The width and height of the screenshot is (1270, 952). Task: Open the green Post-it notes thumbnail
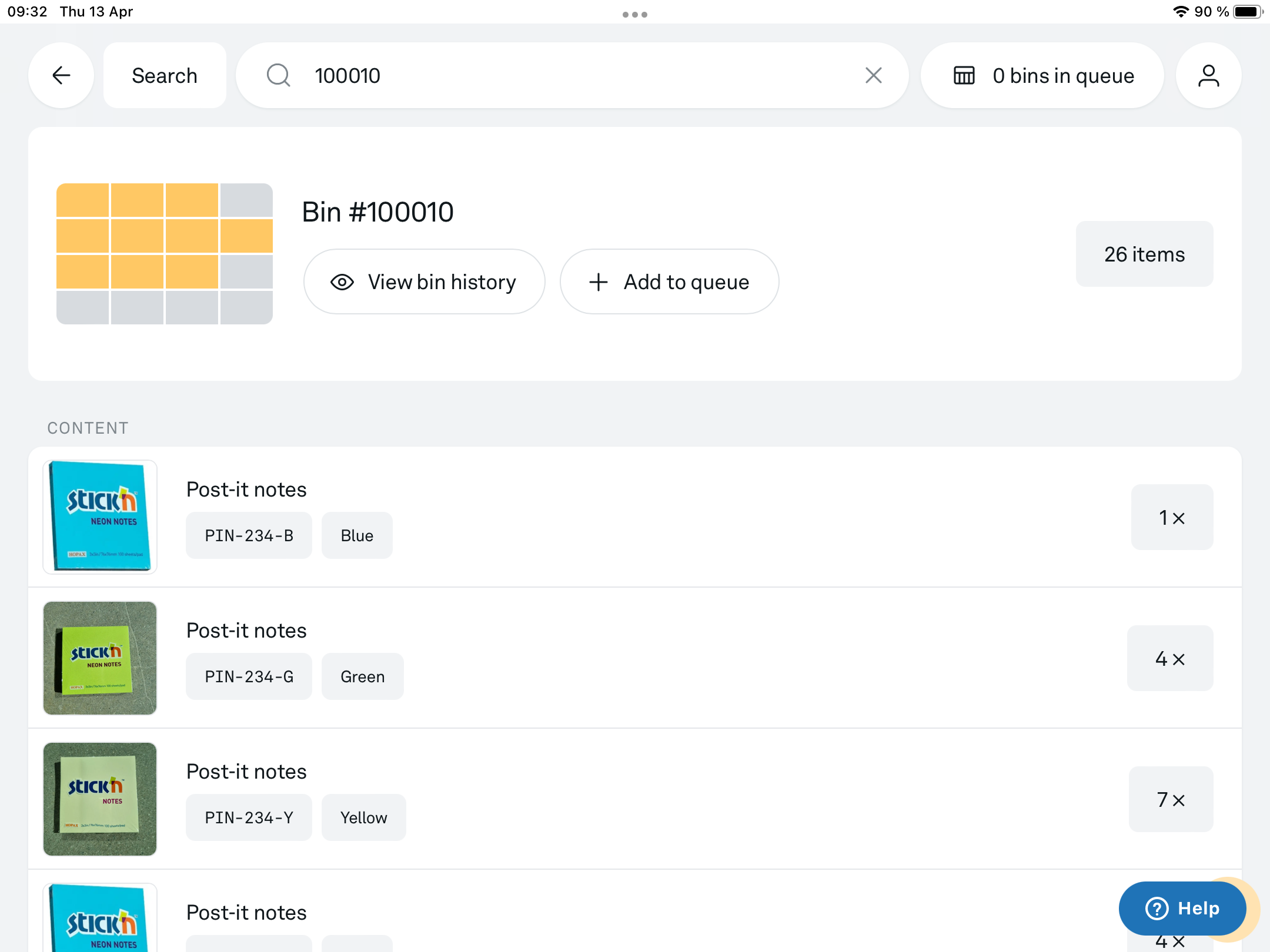pos(100,658)
